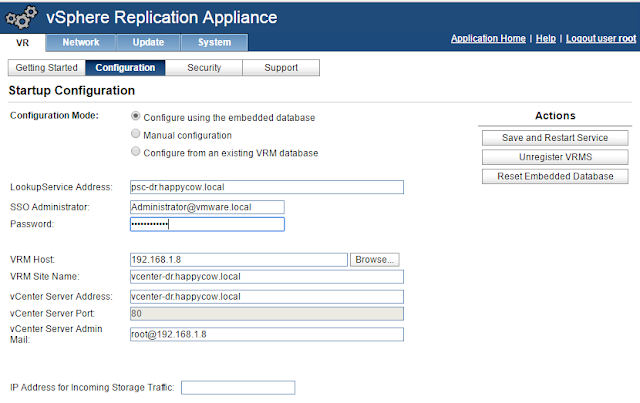
Task: Browse for the VRM Host
Action: tap(375, 260)
